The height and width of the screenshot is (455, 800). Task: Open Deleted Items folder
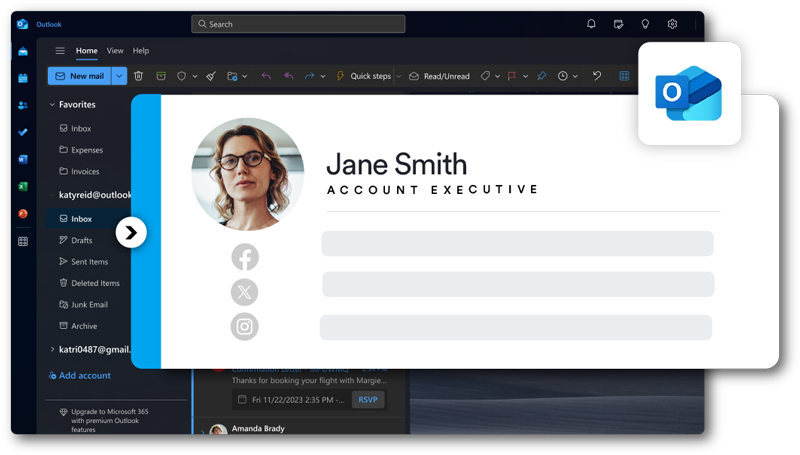click(89, 283)
